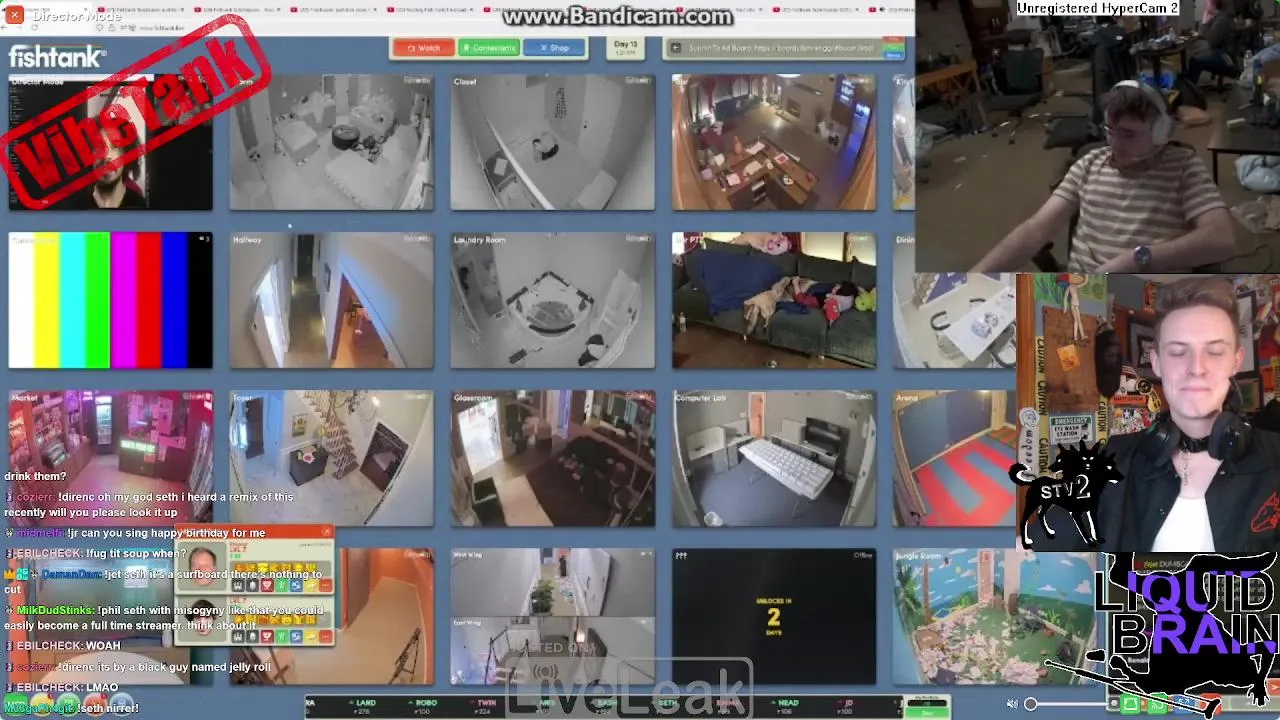Open the Glassroom camera thumbnail
The width and height of the screenshot is (1280, 720).
point(552,458)
